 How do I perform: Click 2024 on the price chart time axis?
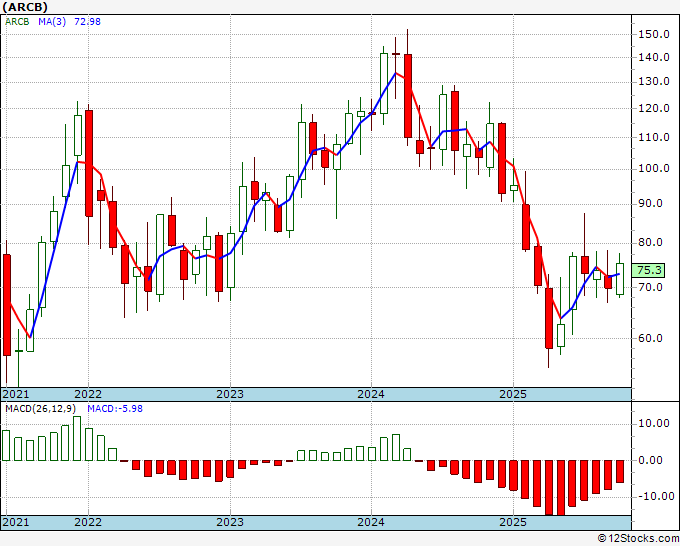click(x=371, y=394)
